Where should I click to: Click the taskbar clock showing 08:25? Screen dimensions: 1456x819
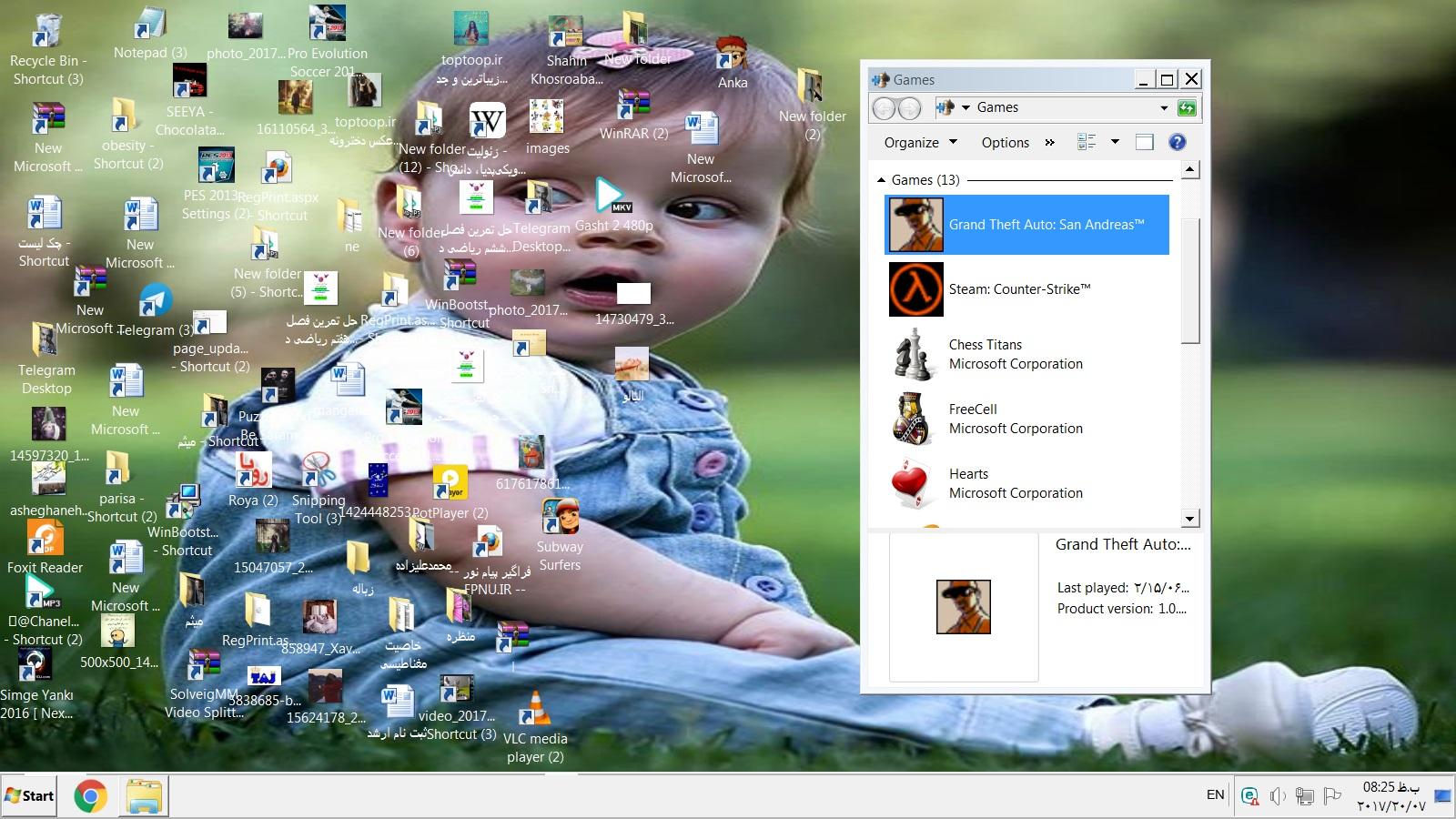click(1391, 796)
